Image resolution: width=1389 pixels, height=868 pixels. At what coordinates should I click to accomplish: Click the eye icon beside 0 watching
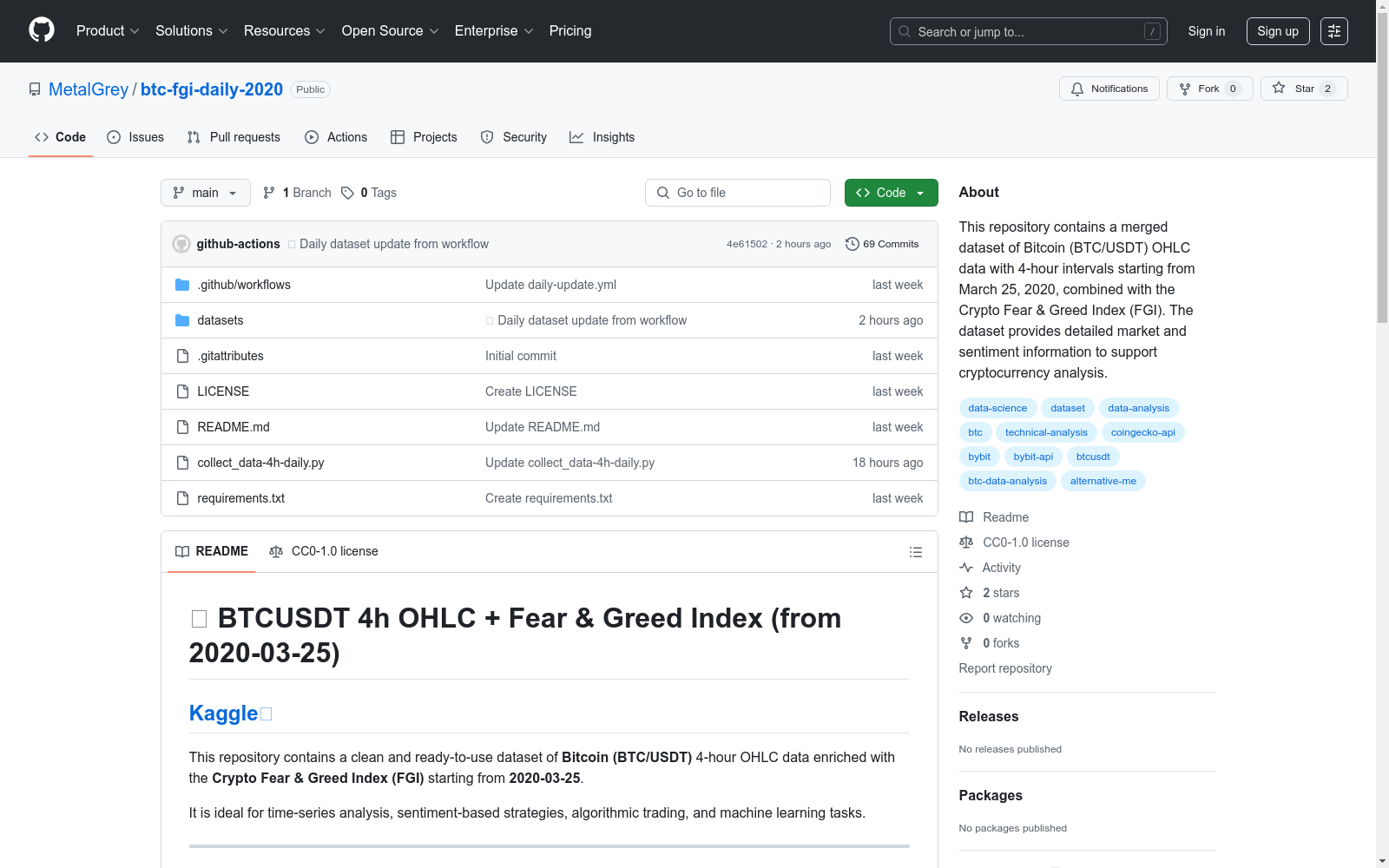pyautogui.click(x=966, y=618)
